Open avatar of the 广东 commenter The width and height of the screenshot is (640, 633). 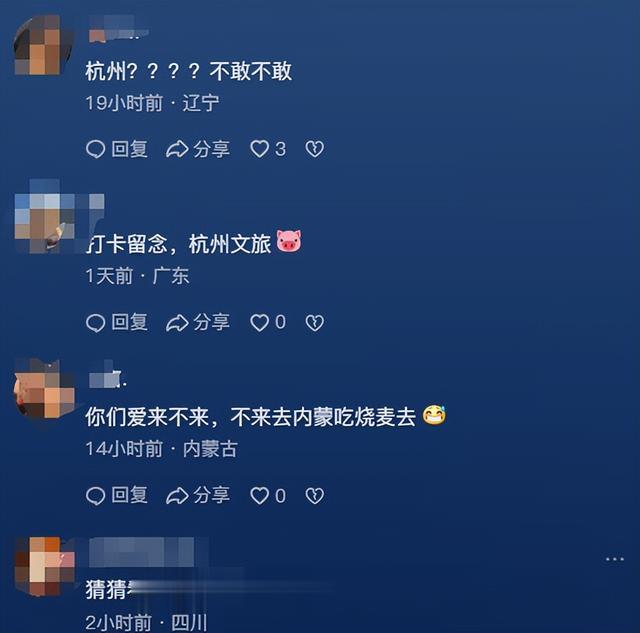(44, 216)
